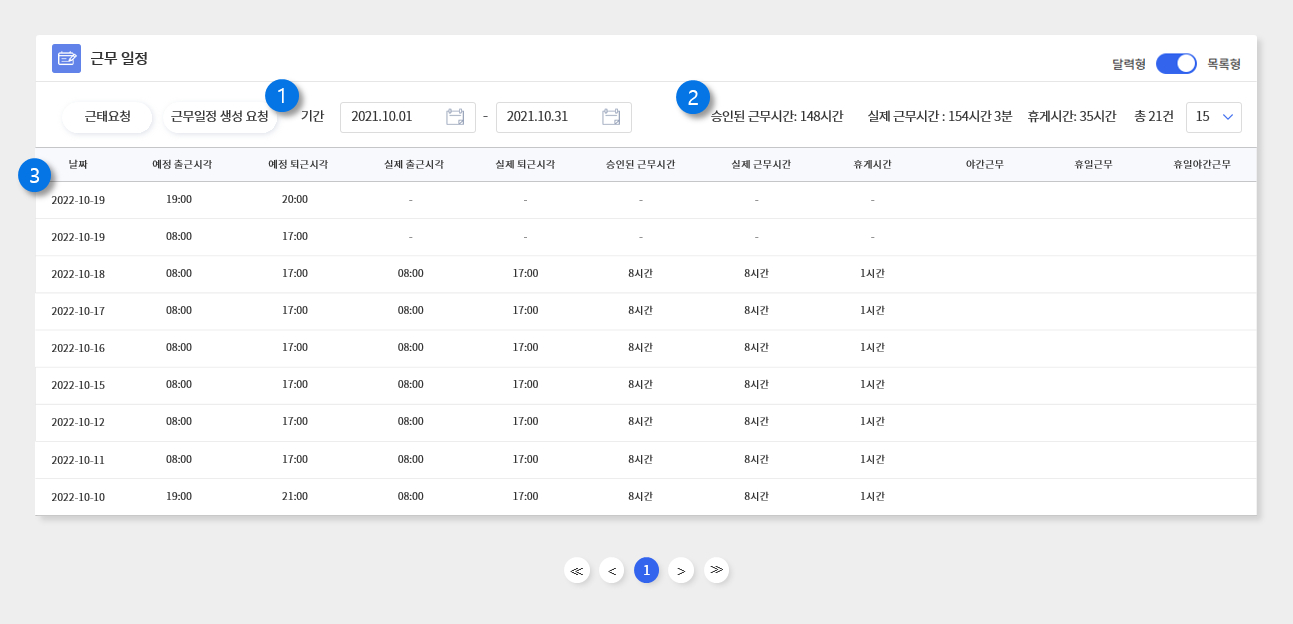Open calendar picker for start date 2021.10.01

pyautogui.click(x=455, y=117)
